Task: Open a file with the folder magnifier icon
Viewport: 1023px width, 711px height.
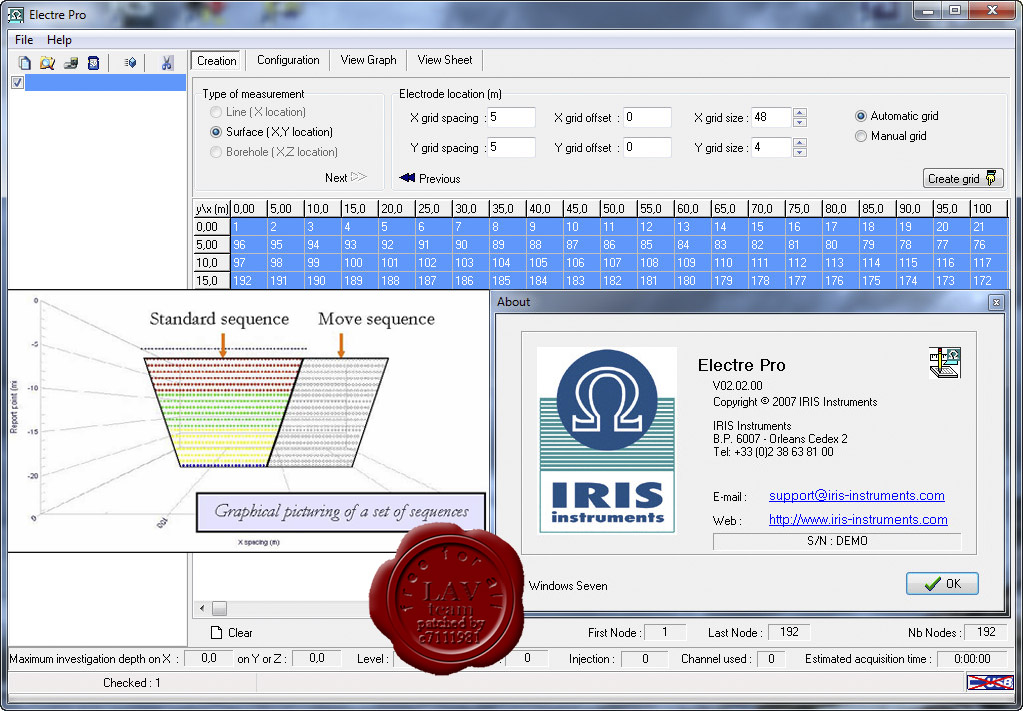Action: coord(47,63)
